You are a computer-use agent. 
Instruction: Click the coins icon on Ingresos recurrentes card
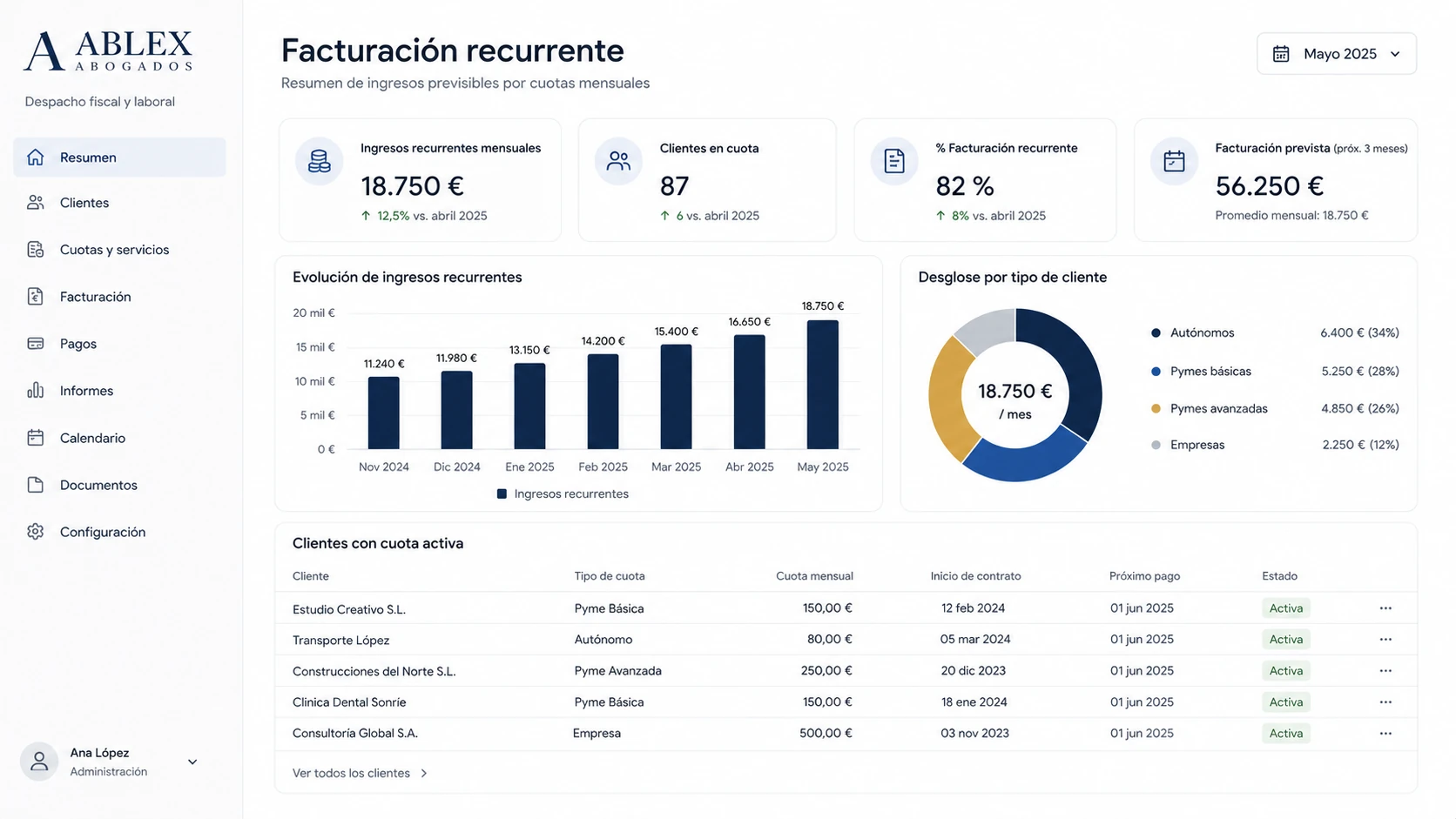pos(320,161)
